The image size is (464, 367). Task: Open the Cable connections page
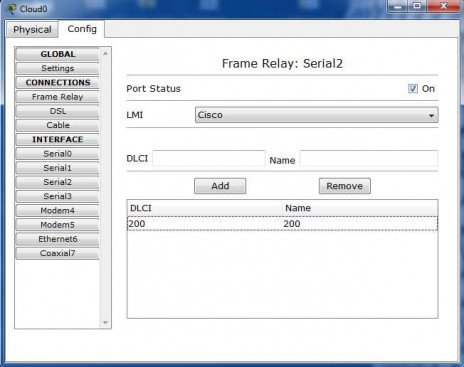[x=57, y=125]
